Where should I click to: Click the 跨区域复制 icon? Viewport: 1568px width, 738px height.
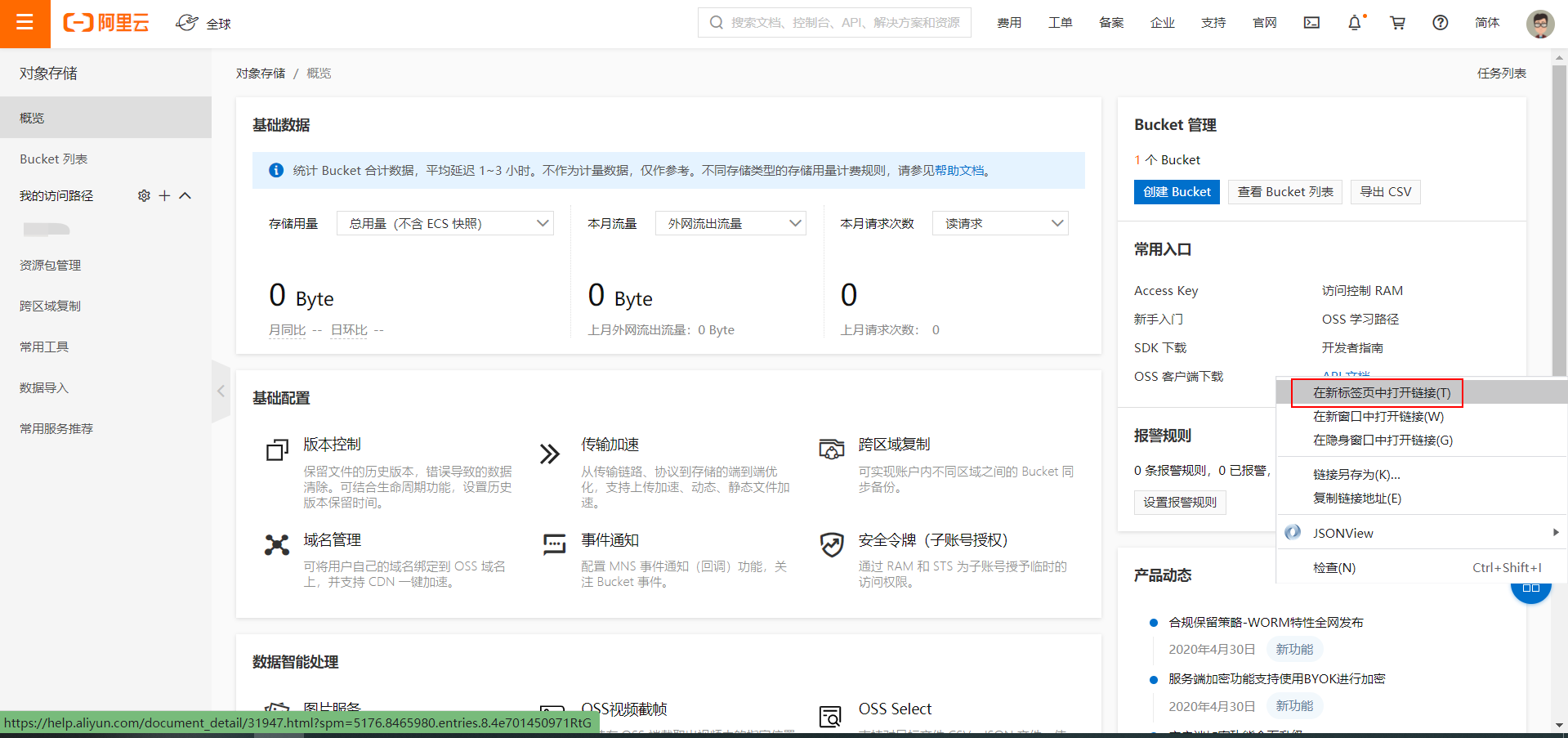[x=832, y=449]
